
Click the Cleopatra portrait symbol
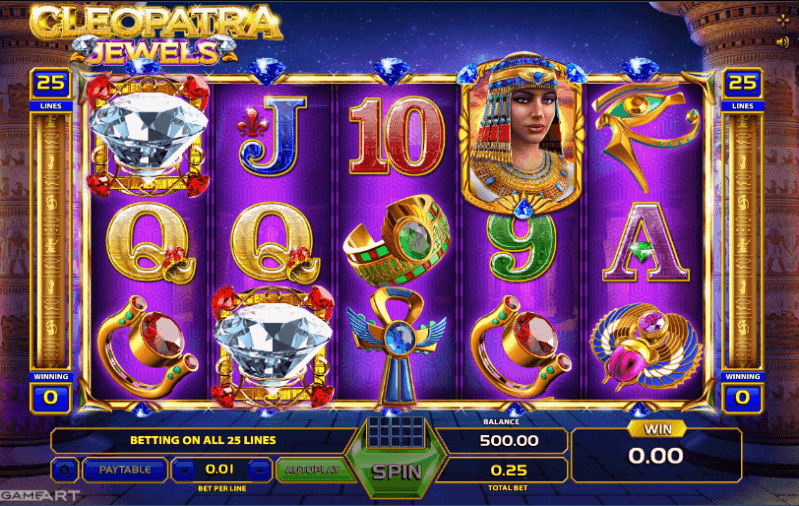pyautogui.click(x=522, y=135)
